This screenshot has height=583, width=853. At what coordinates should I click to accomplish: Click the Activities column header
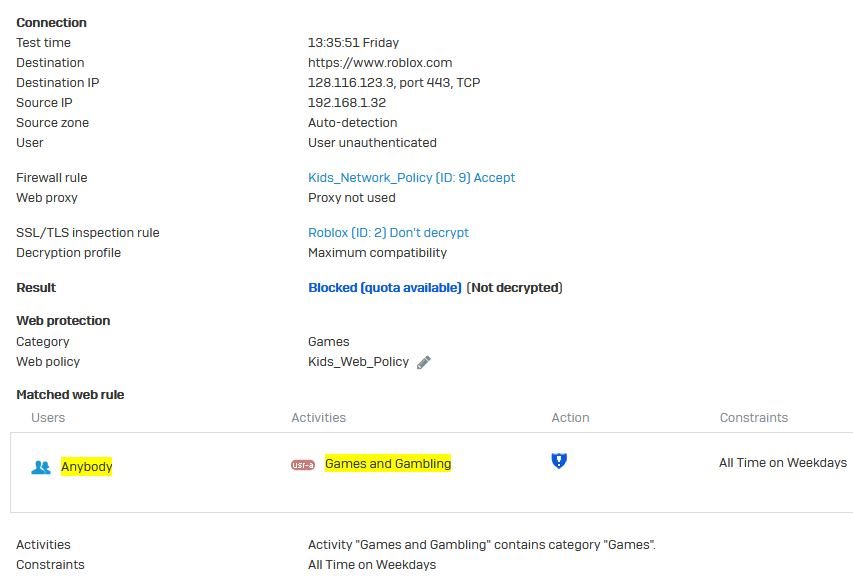(318, 418)
